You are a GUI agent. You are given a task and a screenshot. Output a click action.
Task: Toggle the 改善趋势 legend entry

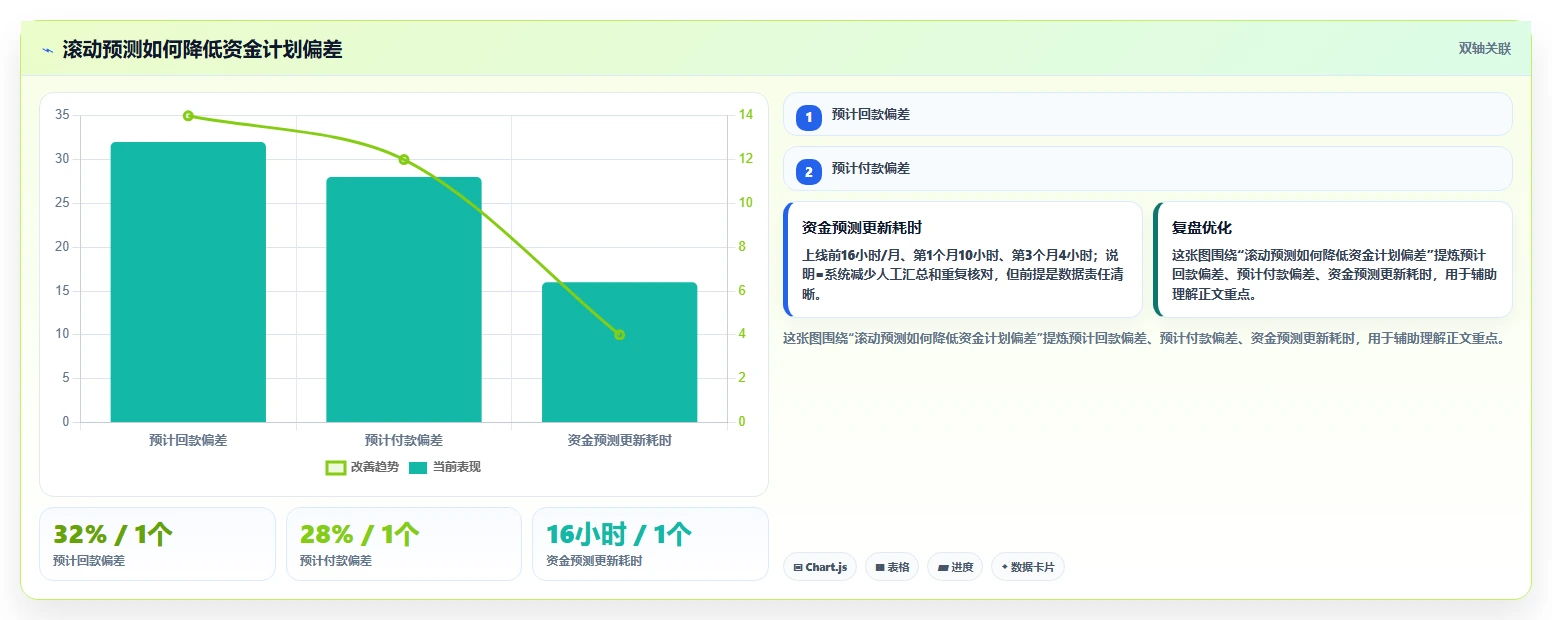tap(362, 467)
